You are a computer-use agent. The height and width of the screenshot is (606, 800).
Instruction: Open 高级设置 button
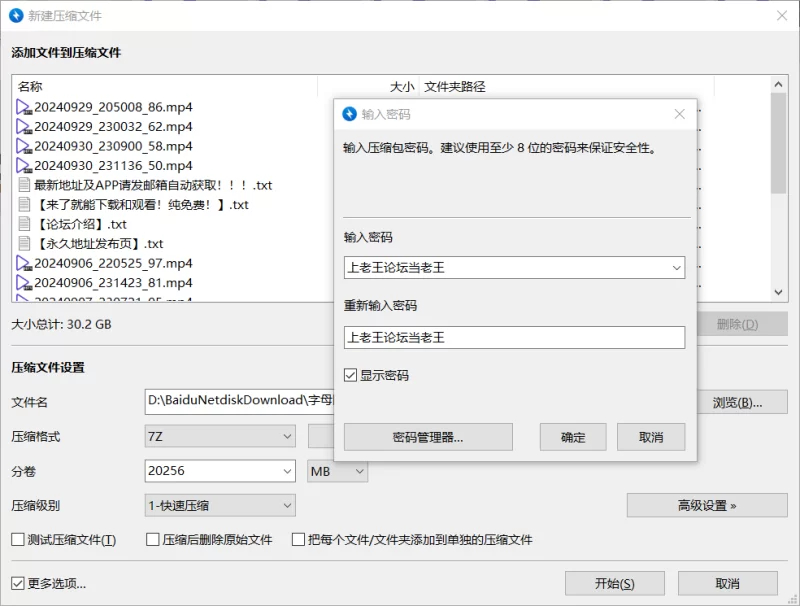[x=707, y=506]
